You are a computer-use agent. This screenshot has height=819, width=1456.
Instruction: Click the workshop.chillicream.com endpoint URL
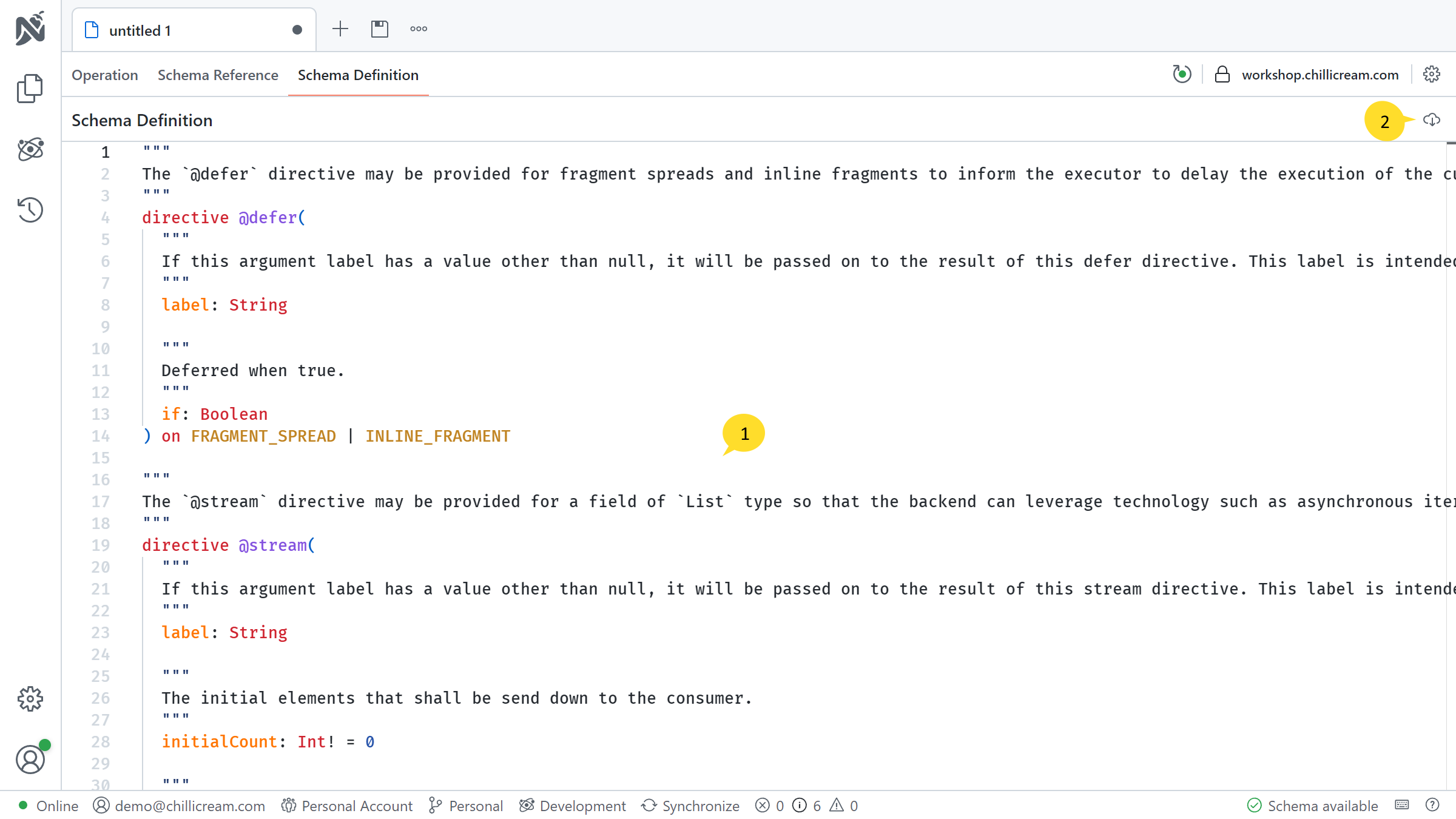1320,75
